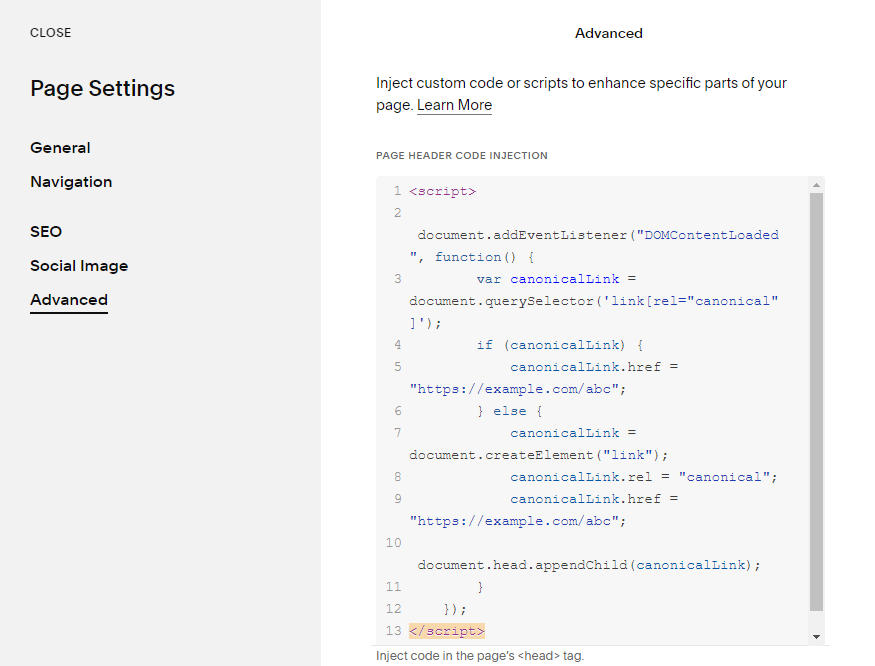
Task: Click the PAGE HEADER CODE INJECTION label
Action: pyautogui.click(x=462, y=155)
